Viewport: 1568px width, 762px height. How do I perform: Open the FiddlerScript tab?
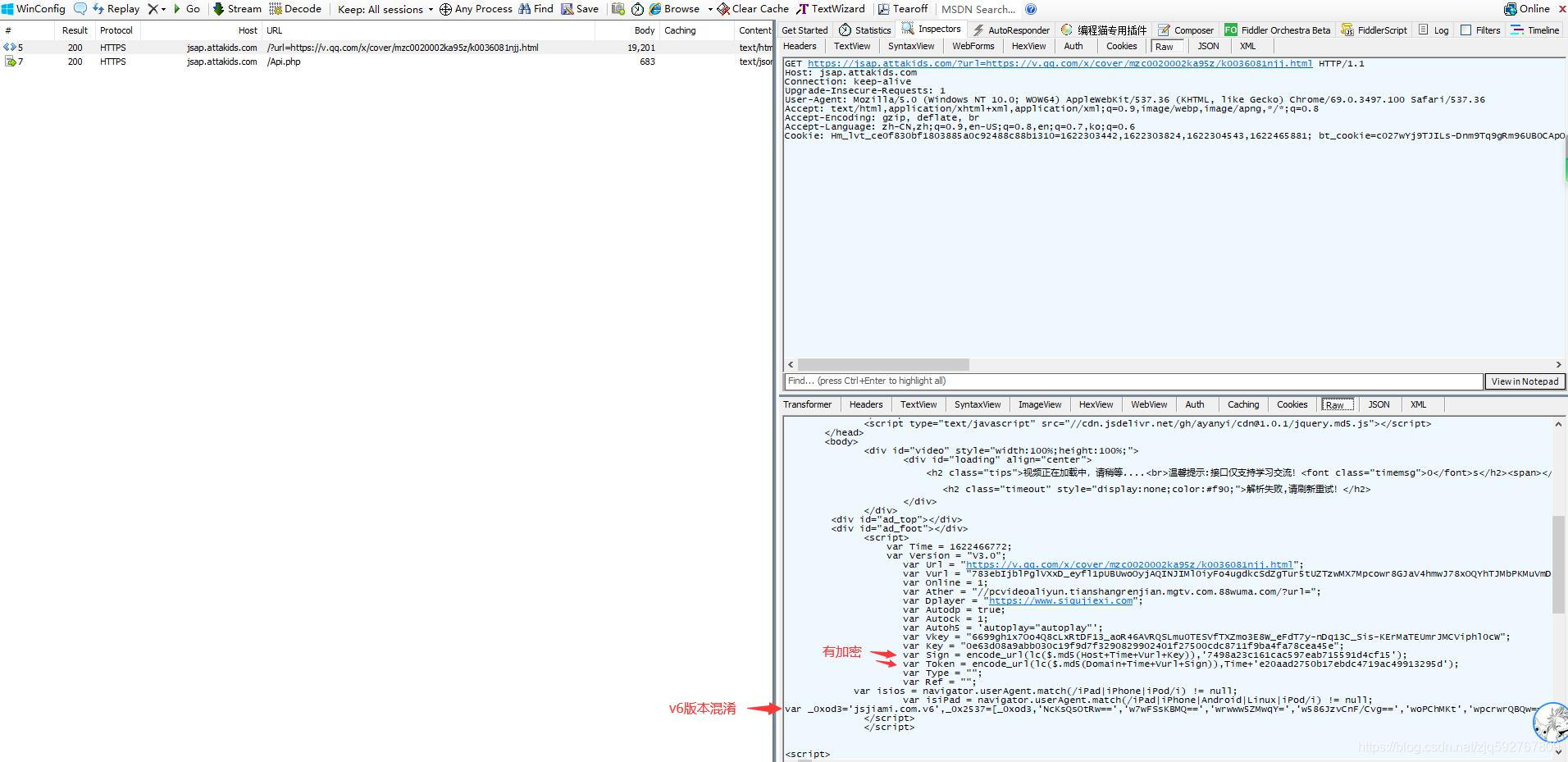[1374, 30]
